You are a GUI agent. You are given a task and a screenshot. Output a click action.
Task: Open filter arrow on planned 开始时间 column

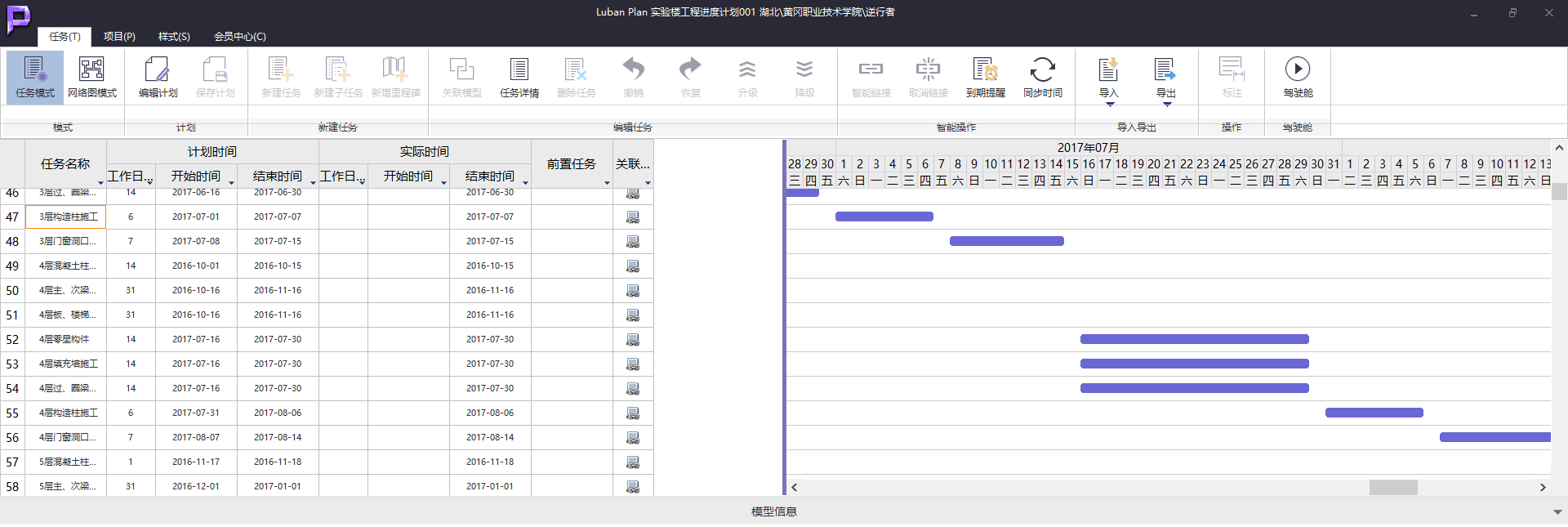(231, 183)
